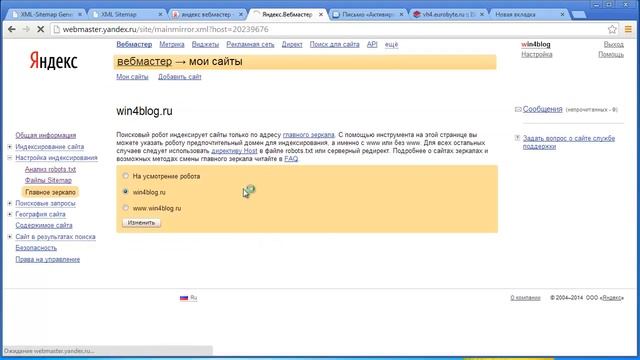Switch to the яндекс вебмастер search tab

pyautogui.click(x=206, y=14)
